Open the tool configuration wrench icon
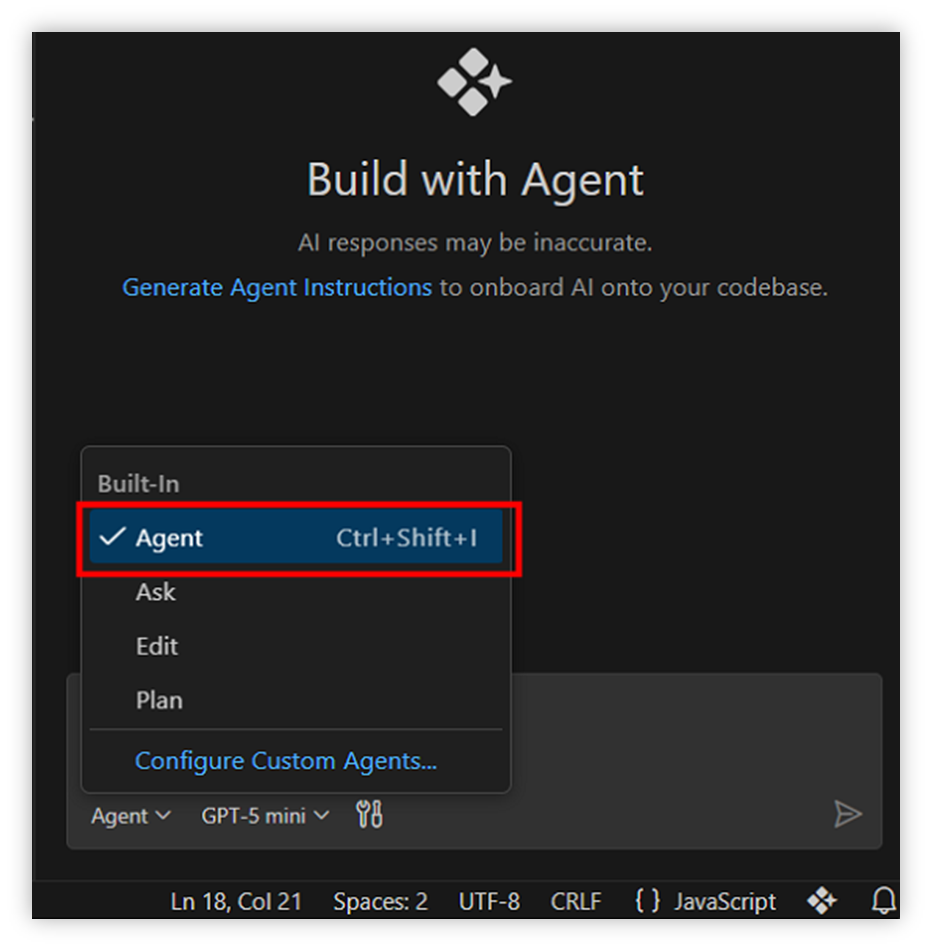 tap(368, 815)
